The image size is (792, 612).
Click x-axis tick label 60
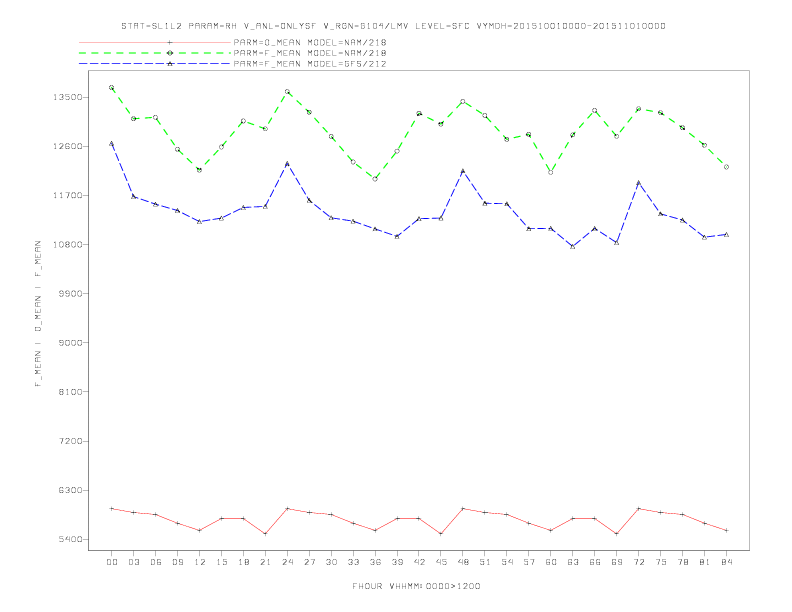(551, 562)
